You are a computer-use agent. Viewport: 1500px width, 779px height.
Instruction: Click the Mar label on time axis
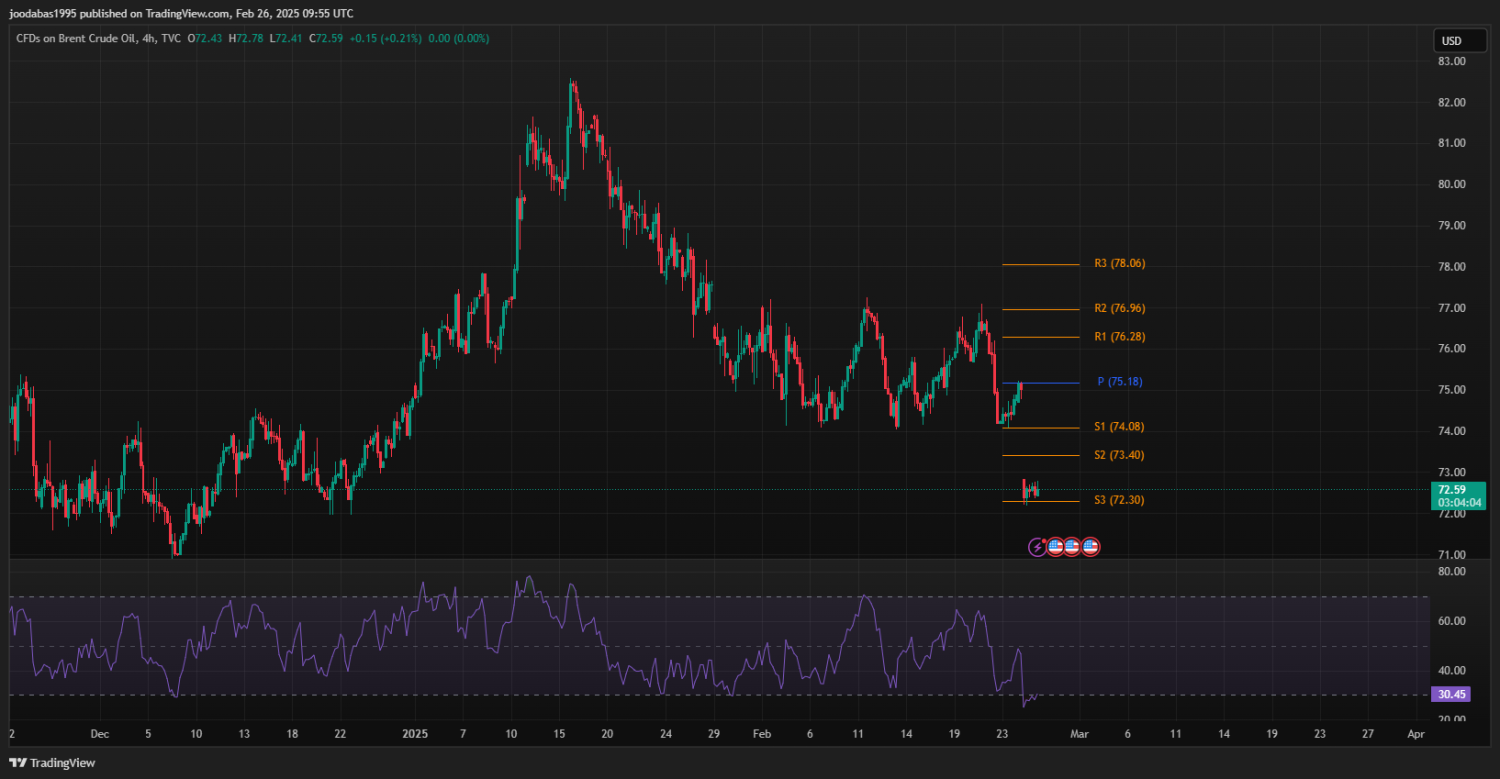(x=1078, y=733)
